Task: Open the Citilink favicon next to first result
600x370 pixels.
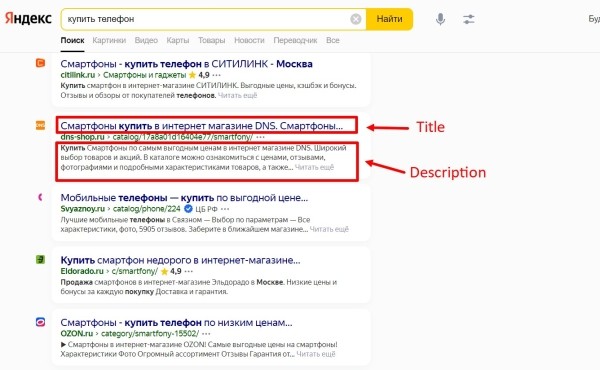Action: [x=40, y=63]
